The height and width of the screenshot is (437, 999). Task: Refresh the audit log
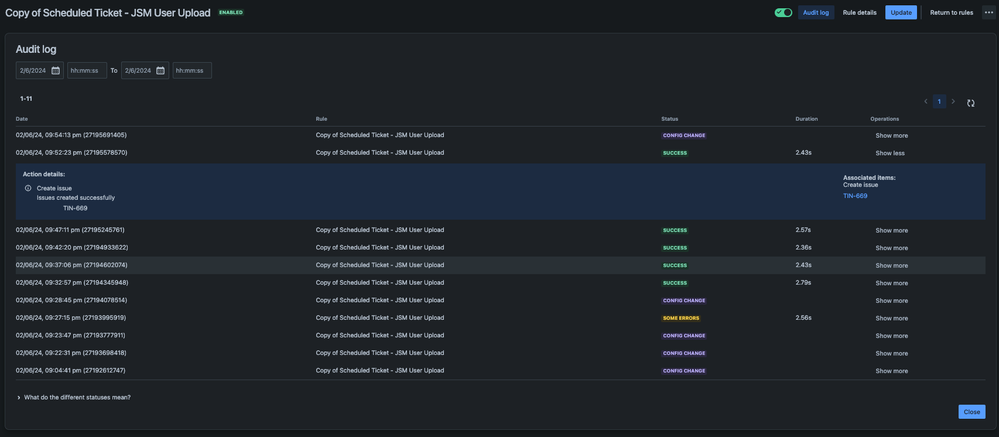pyautogui.click(x=971, y=103)
